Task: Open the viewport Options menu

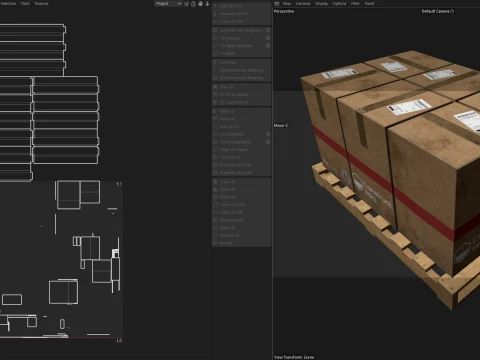Action: pyautogui.click(x=339, y=4)
